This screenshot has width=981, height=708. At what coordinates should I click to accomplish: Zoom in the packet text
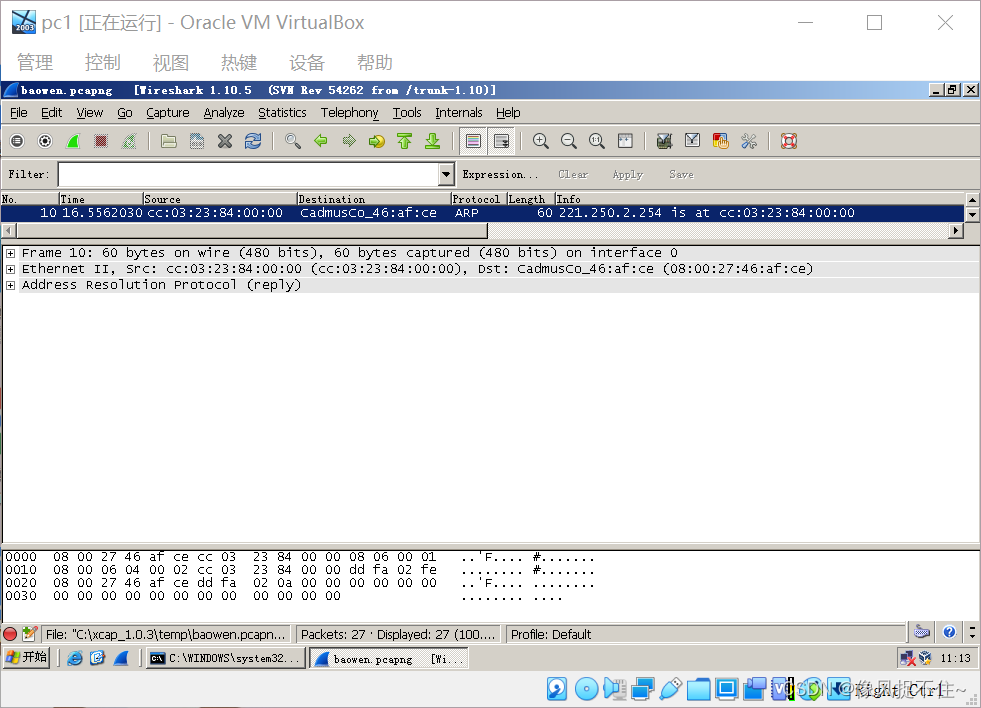point(541,141)
